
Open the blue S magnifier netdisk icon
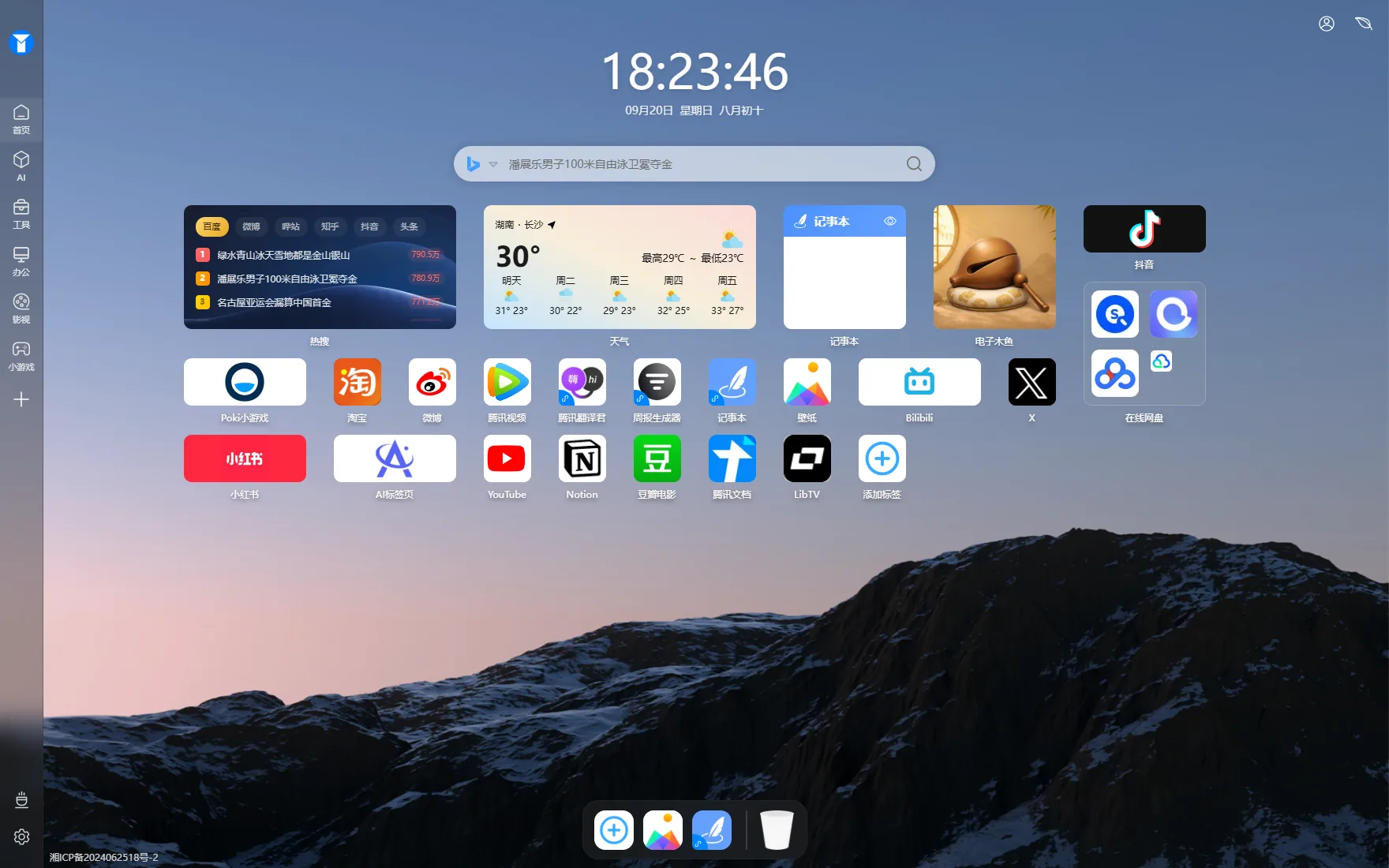(1115, 314)
